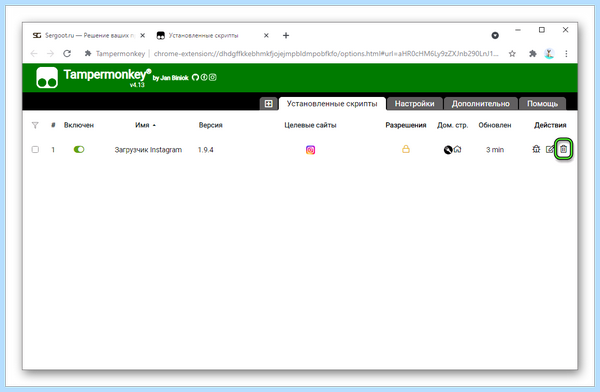Open the Facebook icon in header
600x392 pixels.
click(204, 77)
